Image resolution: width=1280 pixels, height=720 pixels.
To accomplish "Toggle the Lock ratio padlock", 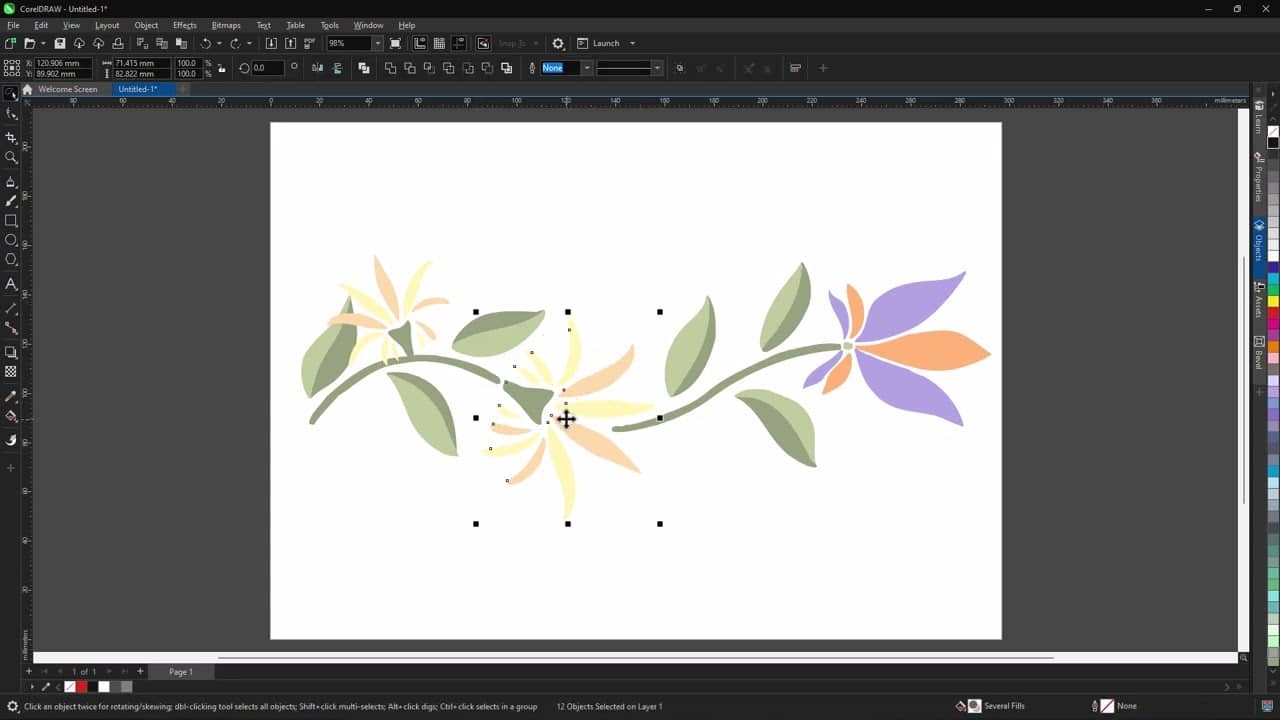I will pyautogui.click(x=221, y=68).
